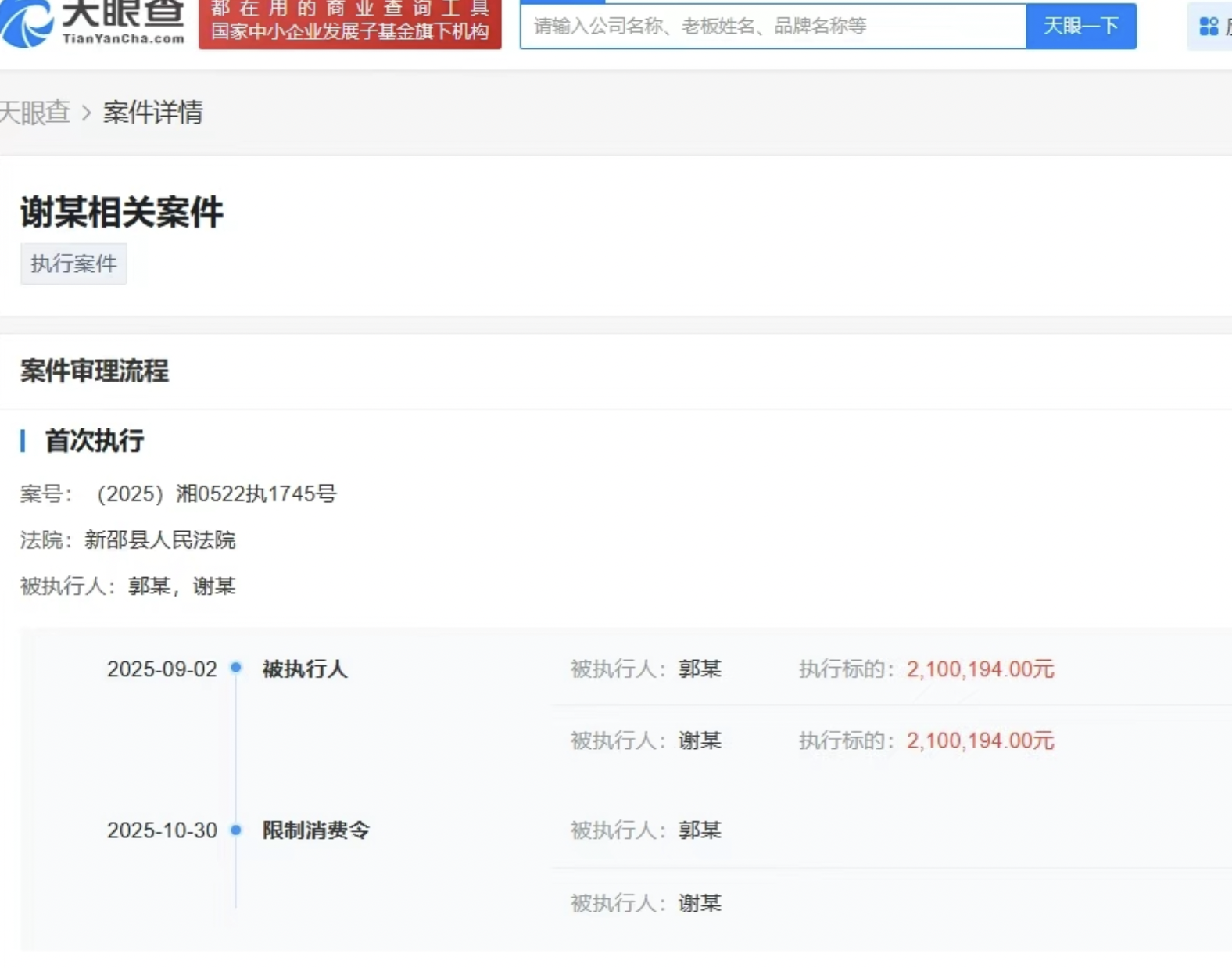This screenshot has width=1232, height=968.
Task: Click 谢某's 执行标的 amount 2,100,194.00元
Action: coord(980,740)
